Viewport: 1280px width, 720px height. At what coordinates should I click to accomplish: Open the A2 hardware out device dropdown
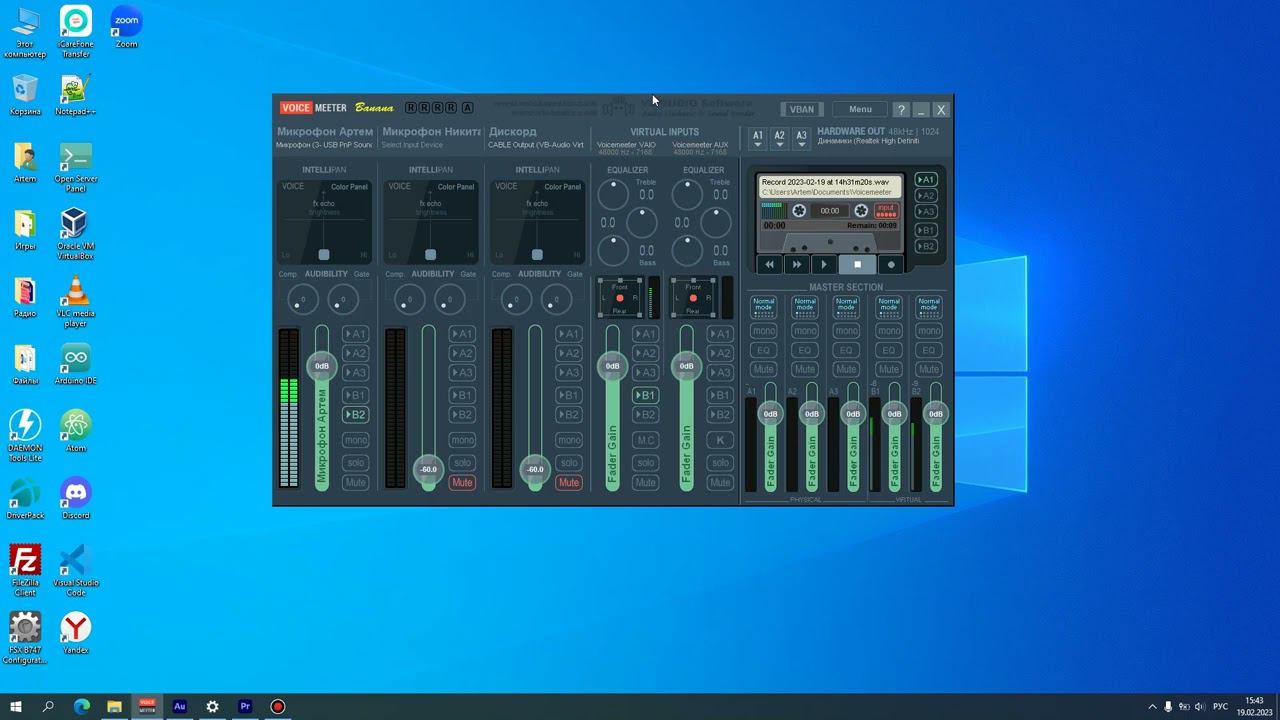click(x=780, y=139)
